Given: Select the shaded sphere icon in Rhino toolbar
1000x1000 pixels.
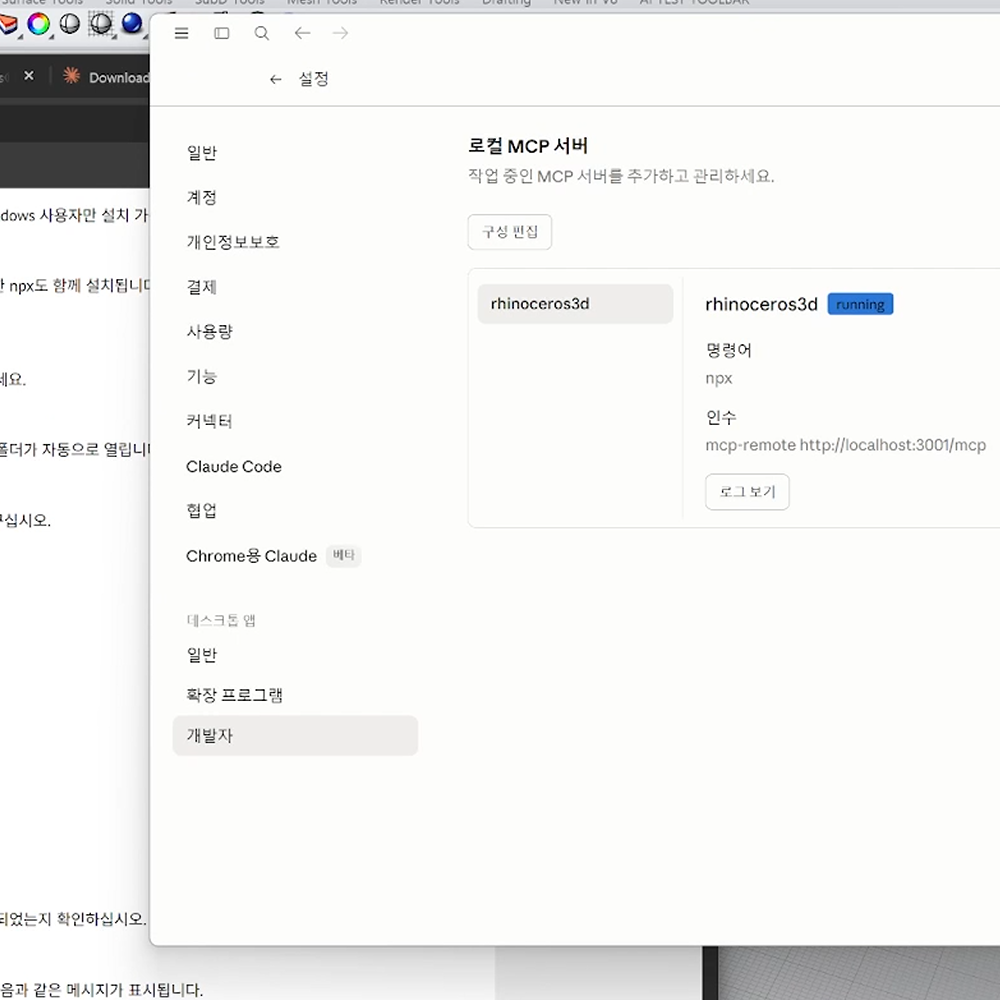Looking at the screenshot, I should (x=70, y=24).
